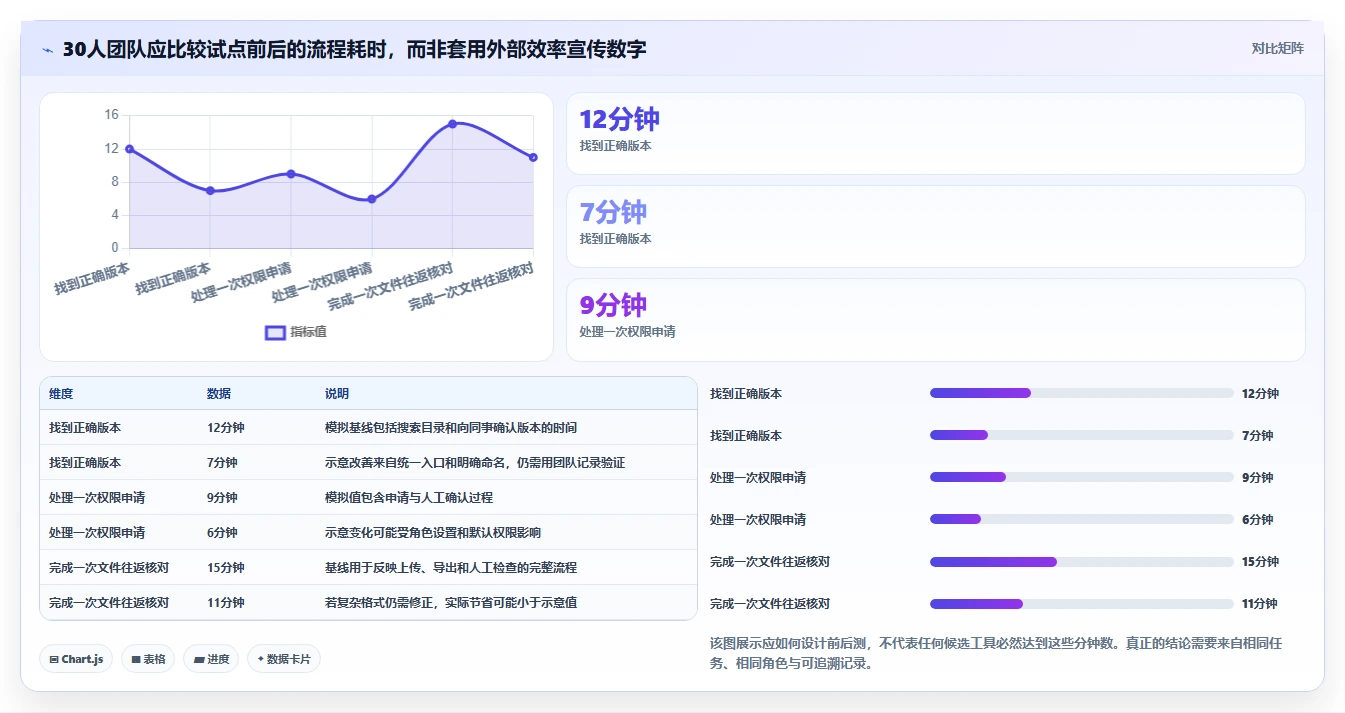Open the 12分钟 data card
Viewport: 1345px width, 713px height.
pos(935,133)
